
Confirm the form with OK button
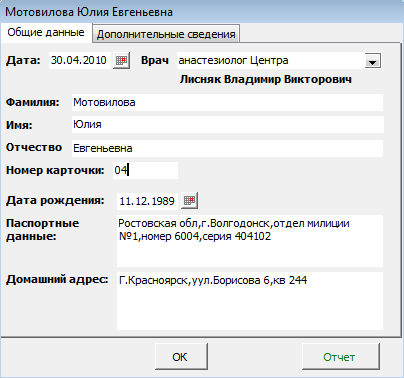point(181,357)
